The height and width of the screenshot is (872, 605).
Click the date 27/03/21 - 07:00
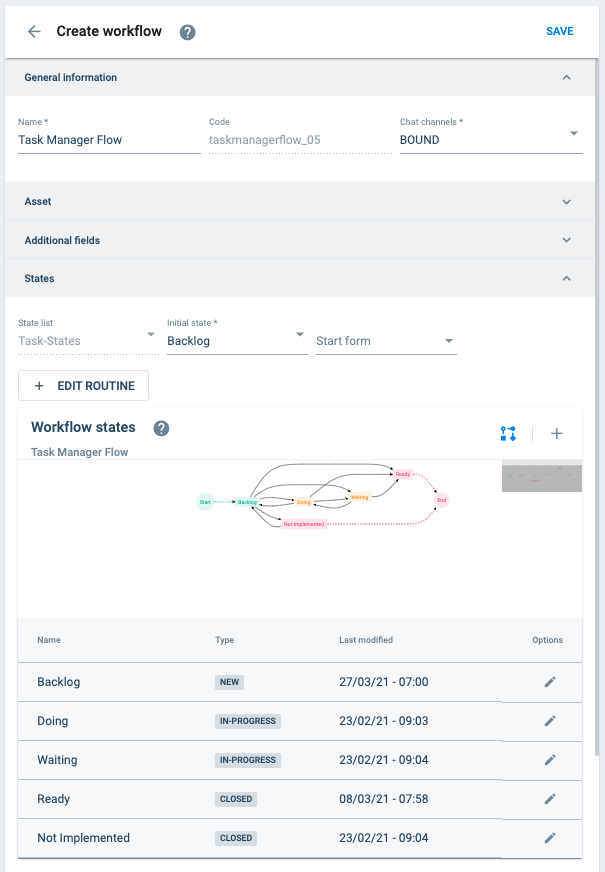click(x=384, y=682)
